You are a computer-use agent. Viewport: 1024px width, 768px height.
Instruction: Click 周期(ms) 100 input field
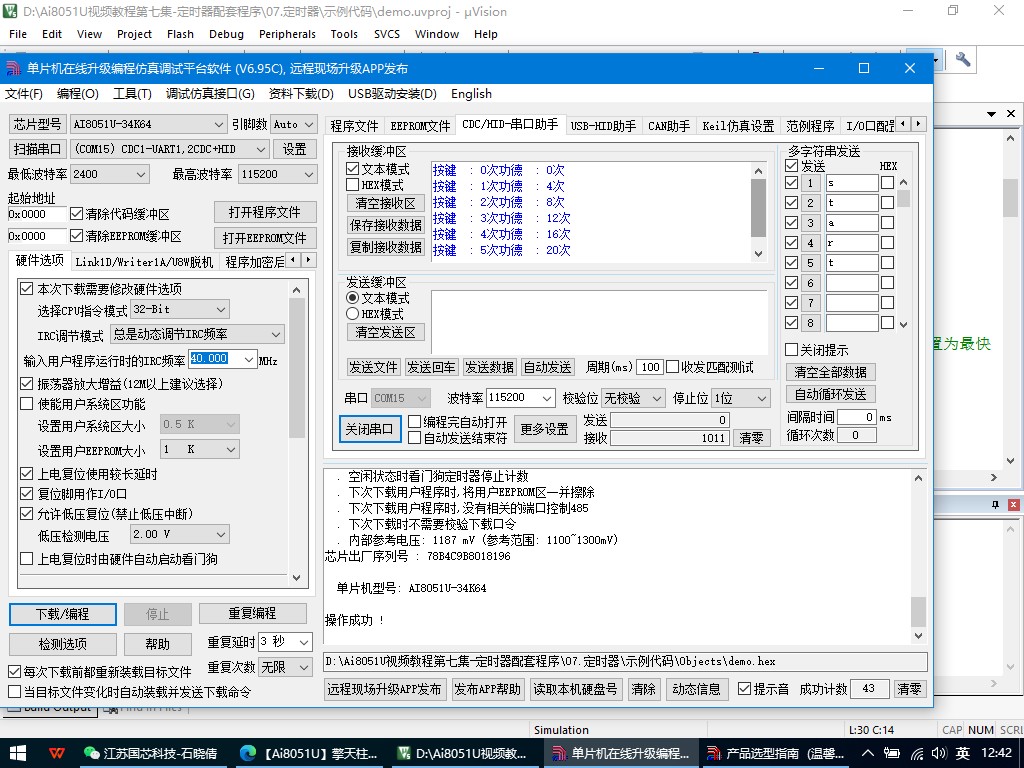tap(650, 367)
